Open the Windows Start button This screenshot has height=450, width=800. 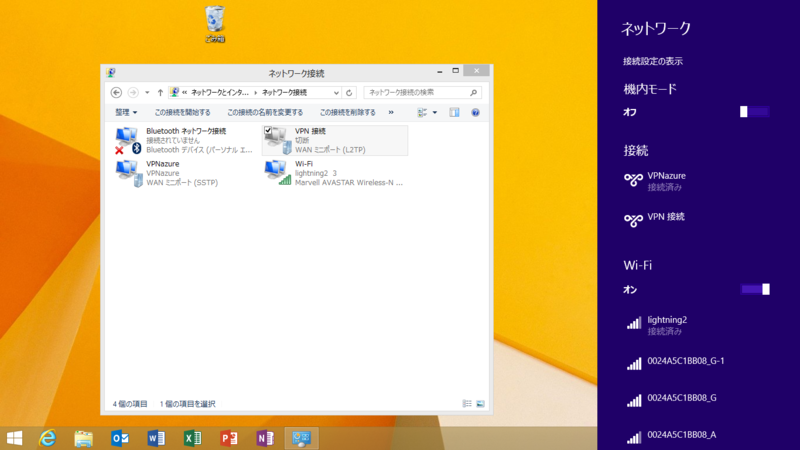14,438
